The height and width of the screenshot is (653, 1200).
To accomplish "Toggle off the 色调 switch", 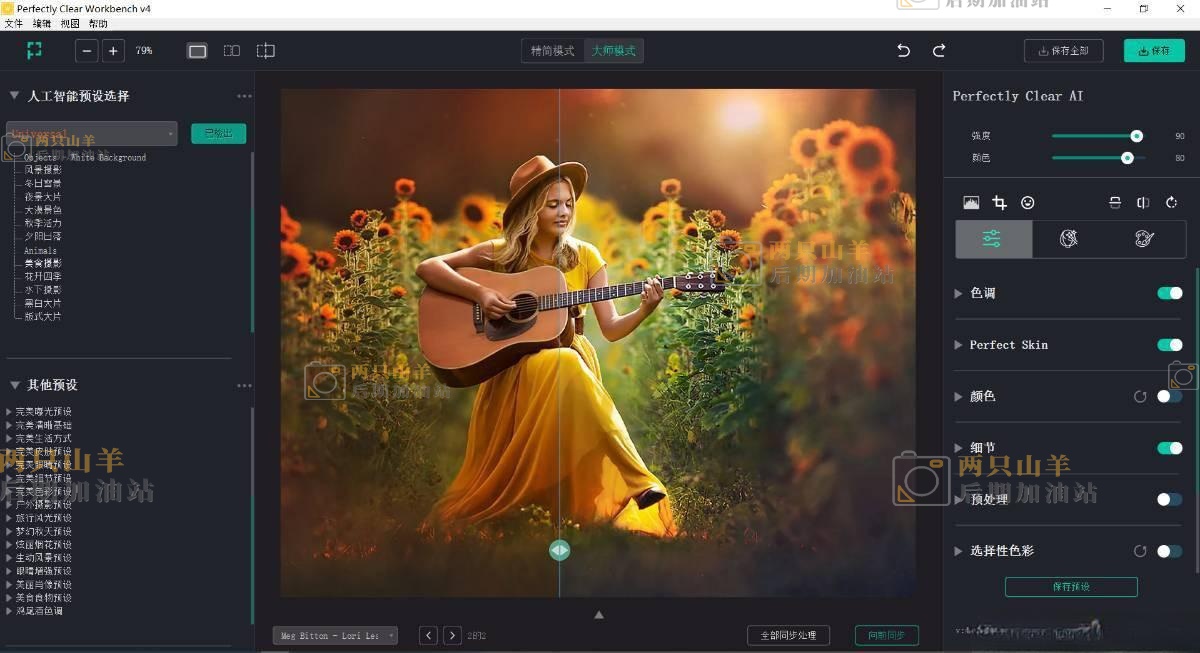I will click(1169, 293).
